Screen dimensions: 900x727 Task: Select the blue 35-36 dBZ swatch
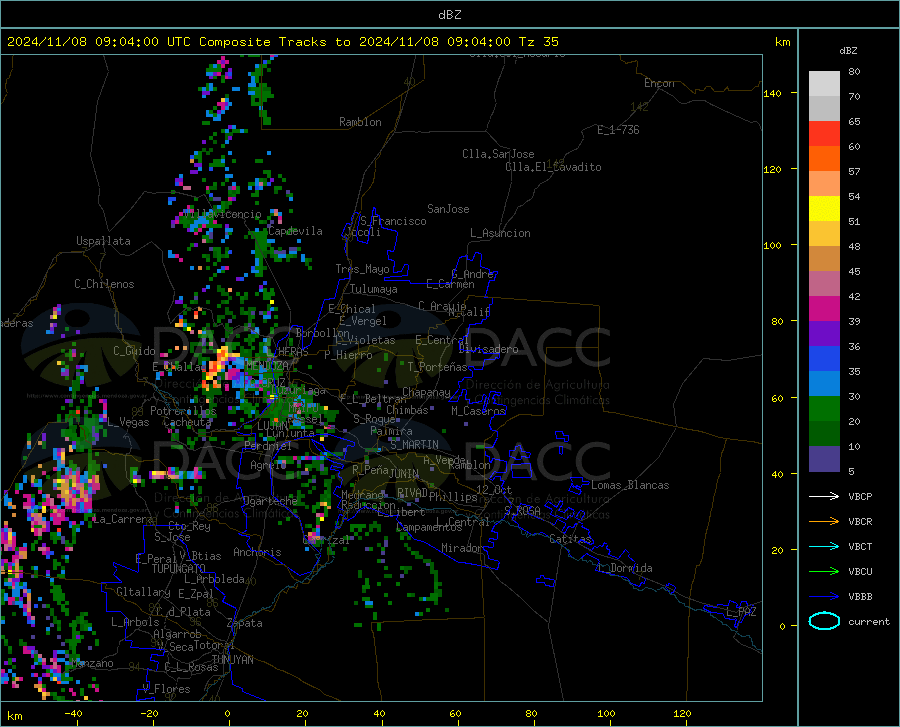[x=824, y=359]
